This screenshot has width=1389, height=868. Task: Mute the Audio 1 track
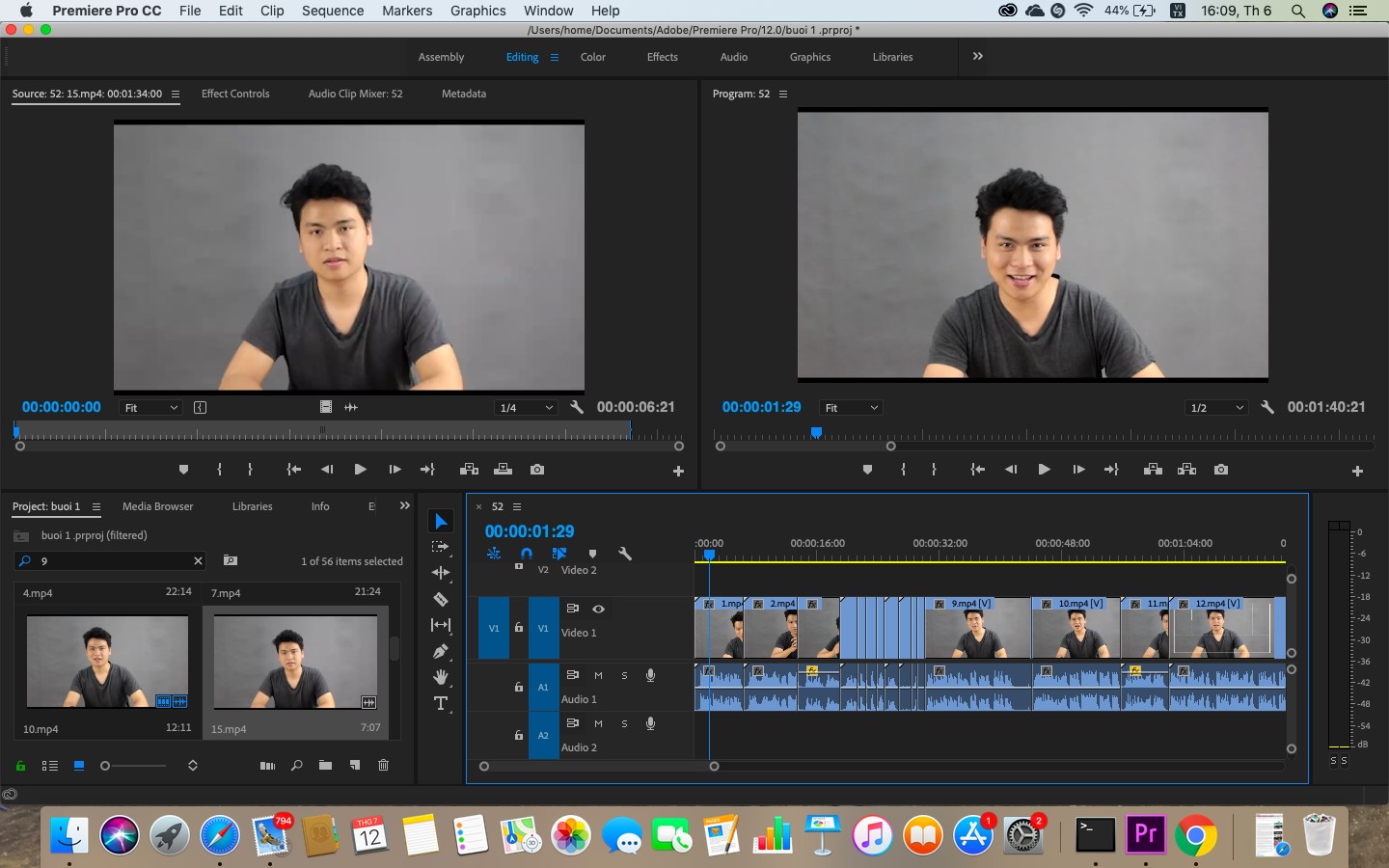(598, 675)
